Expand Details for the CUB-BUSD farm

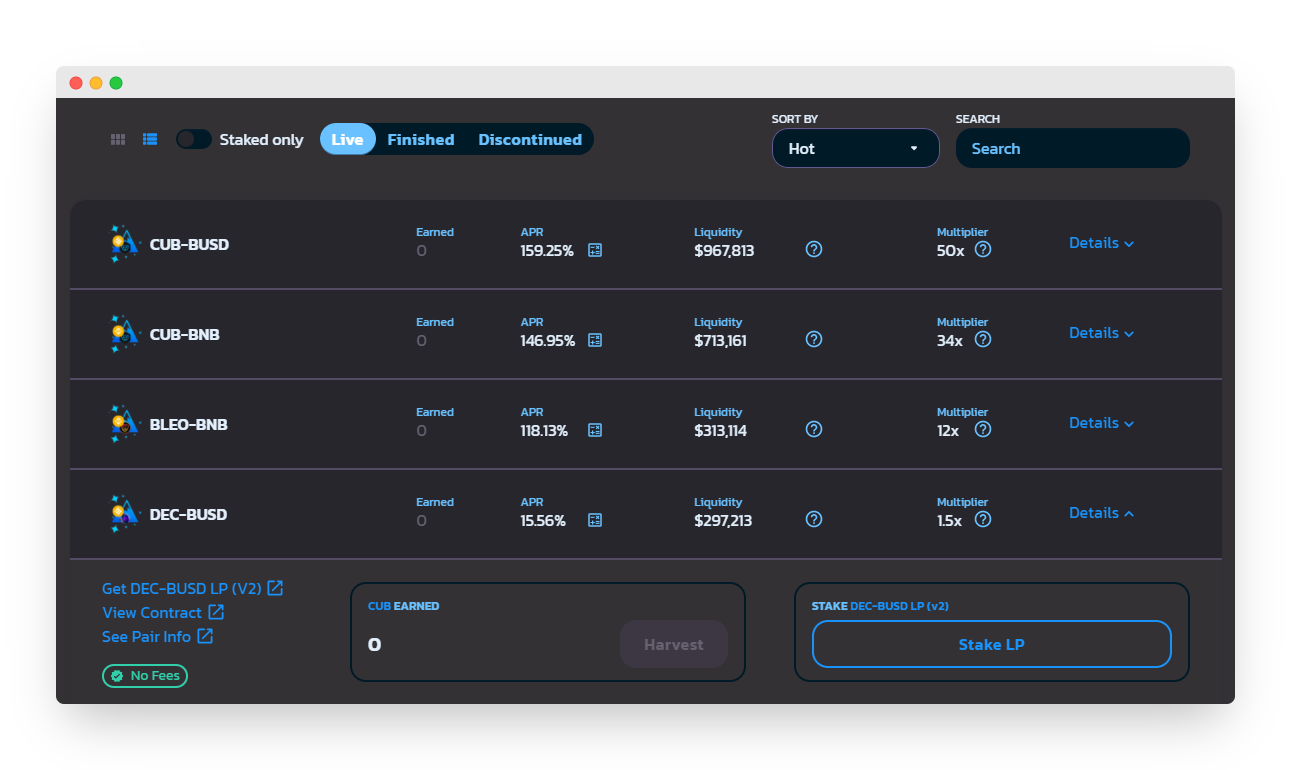click(x=1102, y=243)
